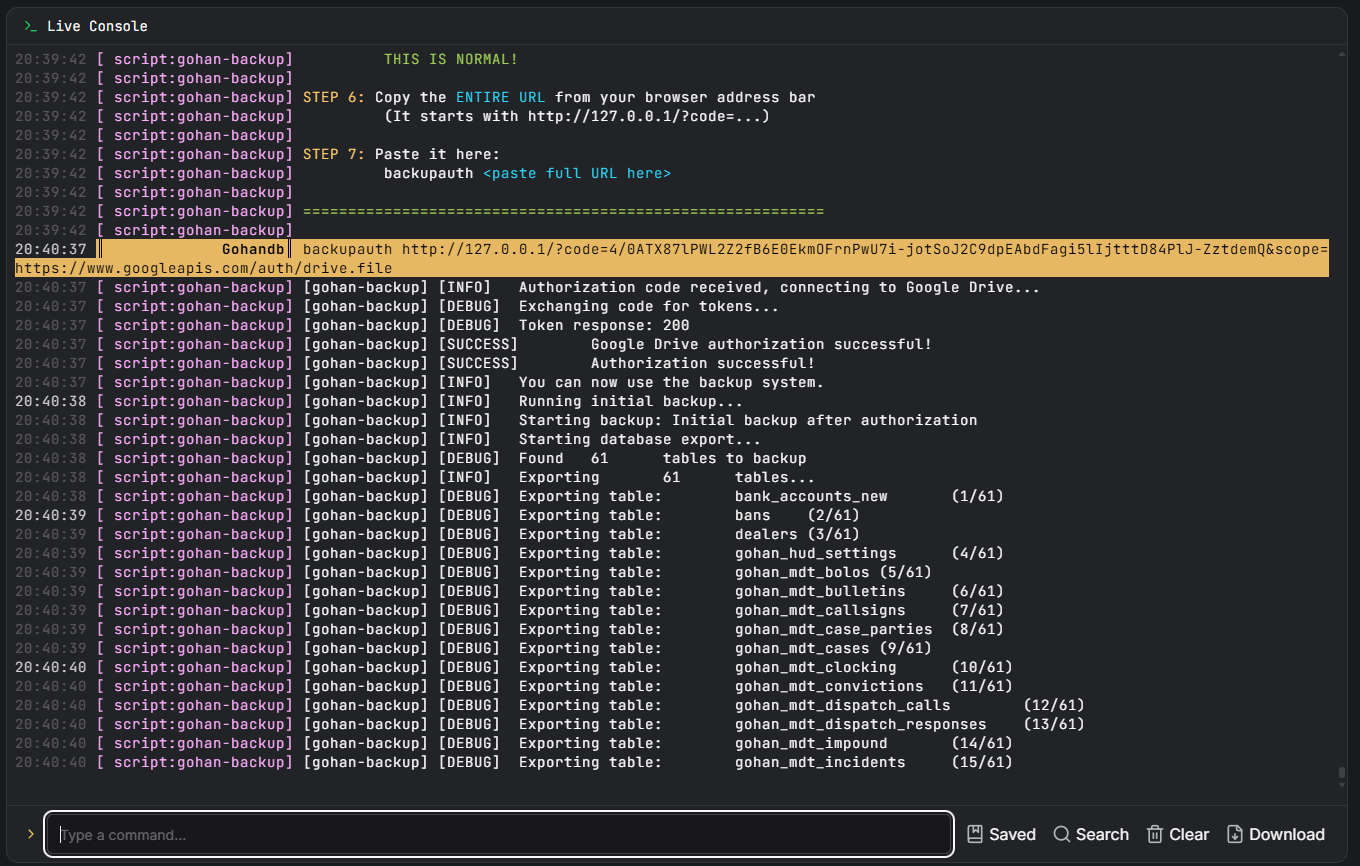
Task: Click 'Starting database export...' log line
Action: [x=640, y=439]
